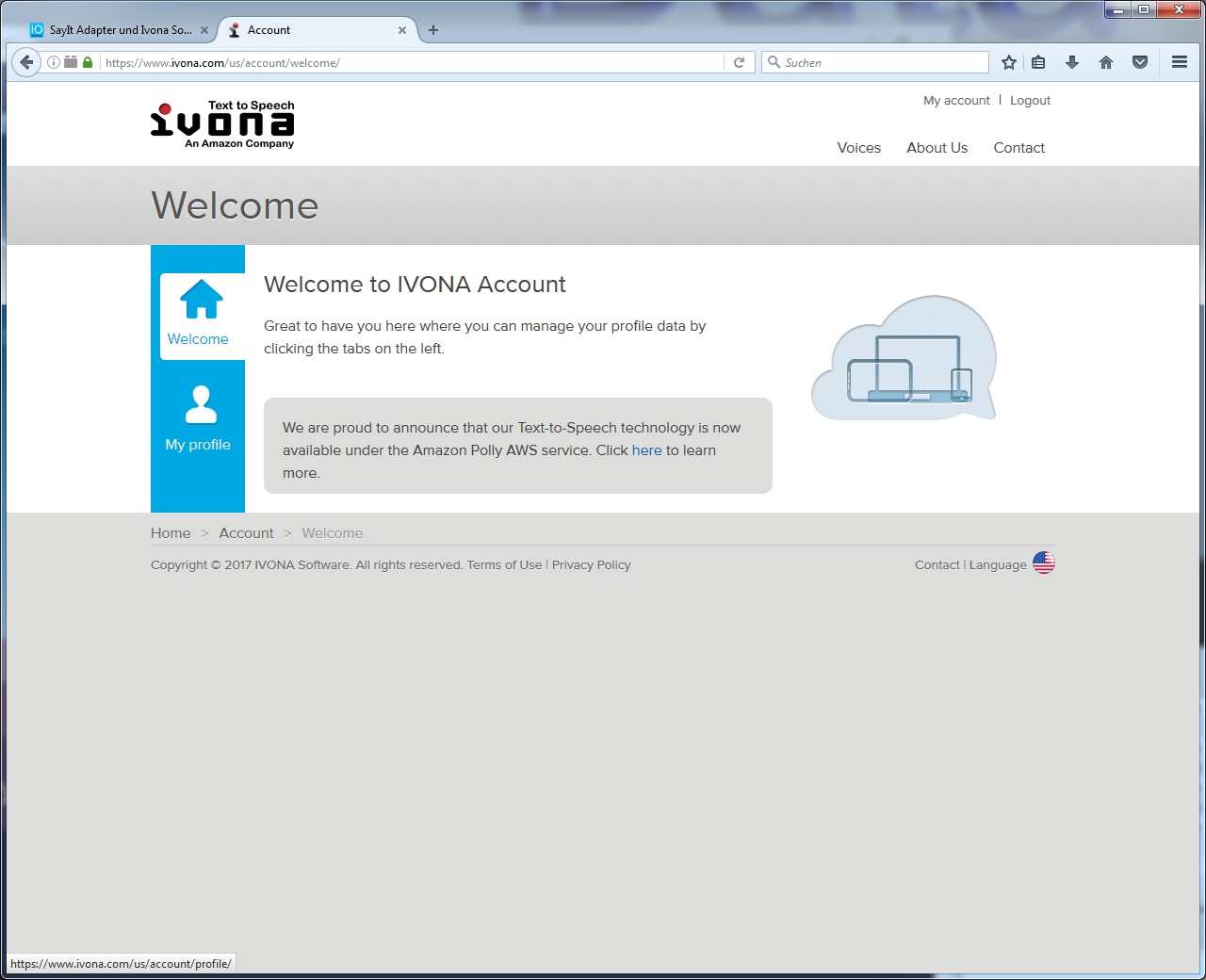Close the SayIt Adapter tab
Screen dimensions: 1206x980
click(x=204, y=30)
